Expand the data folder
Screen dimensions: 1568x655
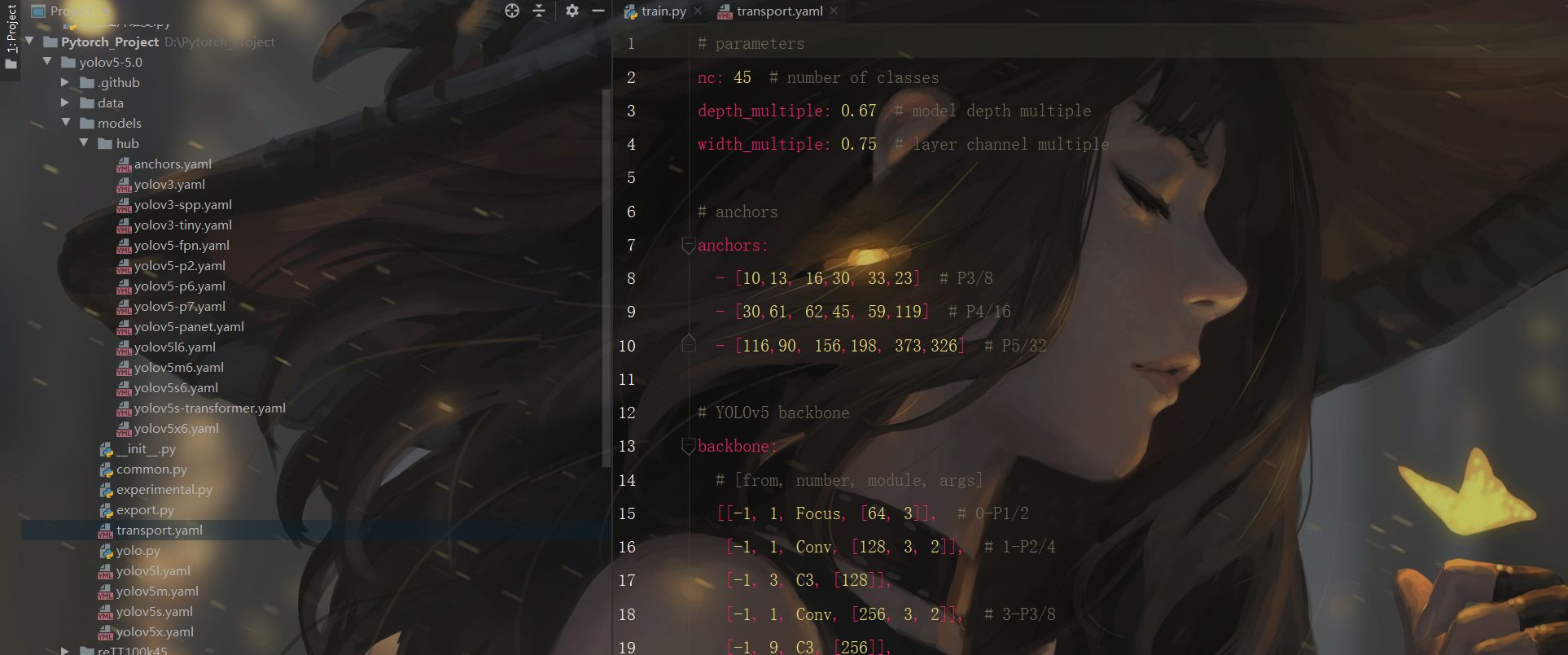click(x=65, y=103)
